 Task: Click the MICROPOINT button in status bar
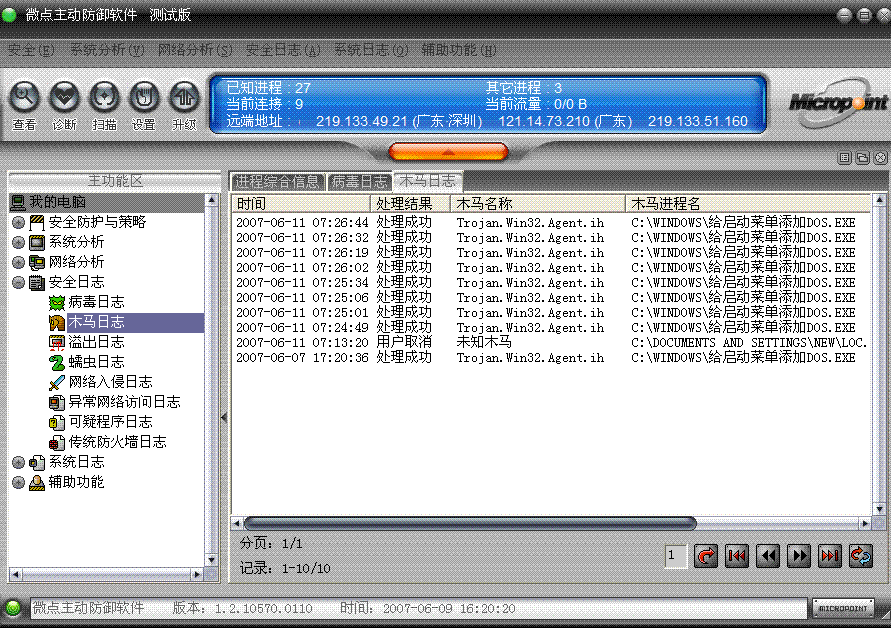[x=843, y=608]
